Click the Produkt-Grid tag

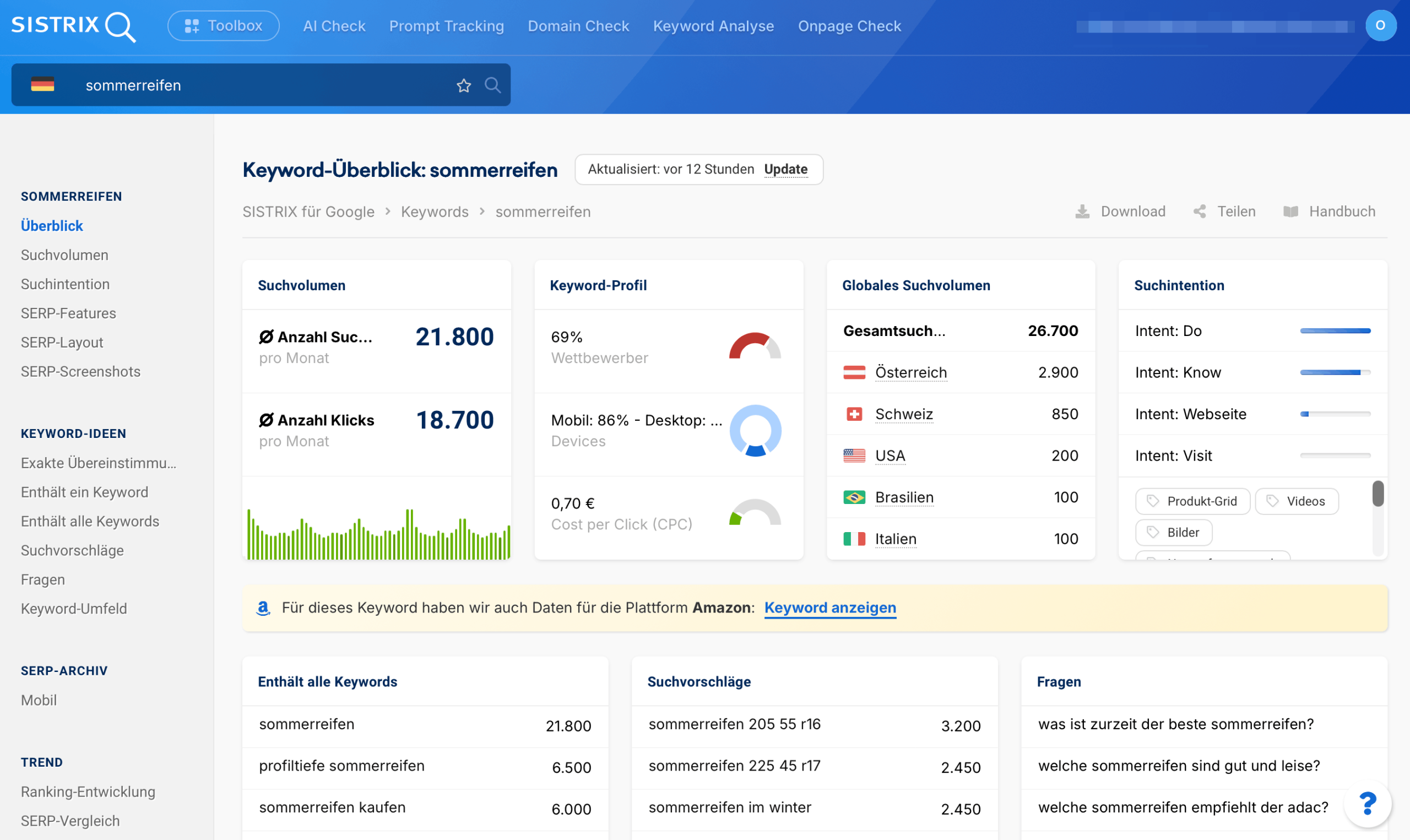click(x=1193, y=501)
